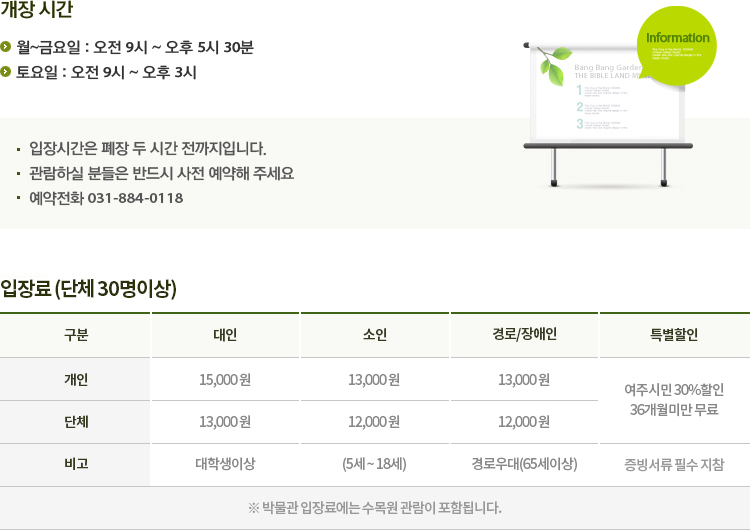Click the 단체 row label
The width and height of the screenshot is (750, 530).
(76, 422)
